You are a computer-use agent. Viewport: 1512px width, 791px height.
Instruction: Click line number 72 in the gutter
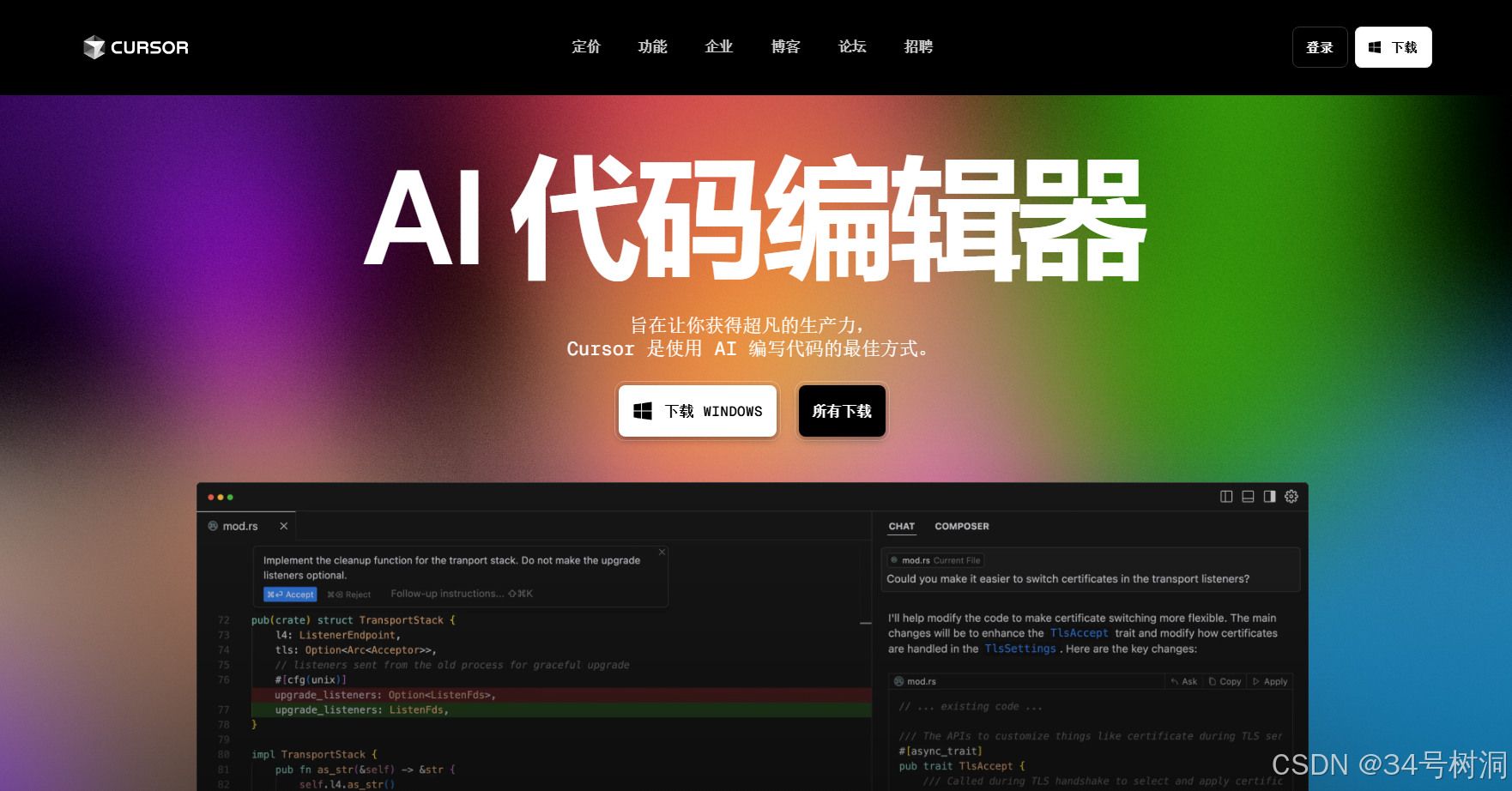[x=223, y=620]
